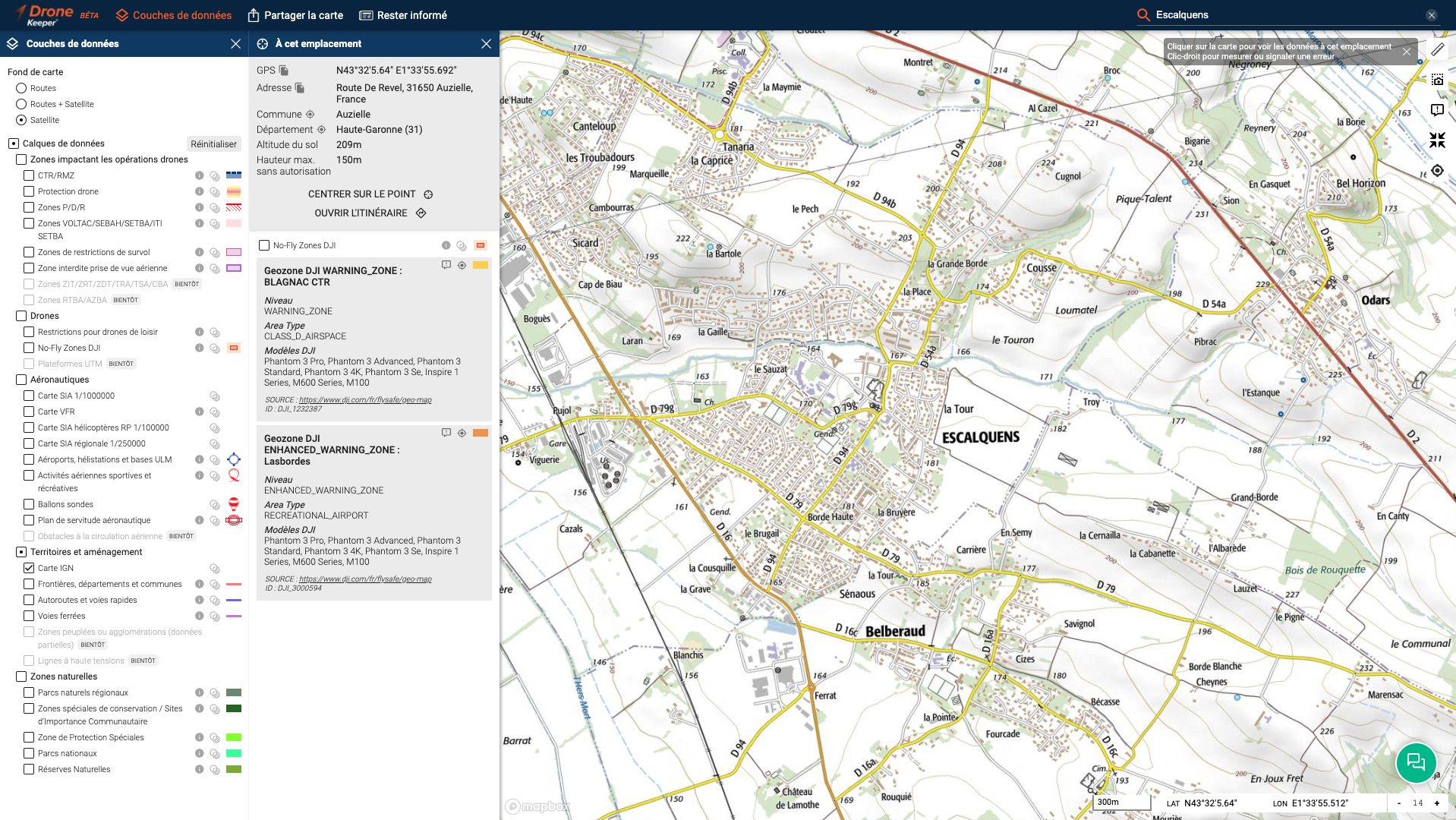This screenshot has width=1456, height=820.
Task: Clear the Escalquens search text
Action: 1431,15
